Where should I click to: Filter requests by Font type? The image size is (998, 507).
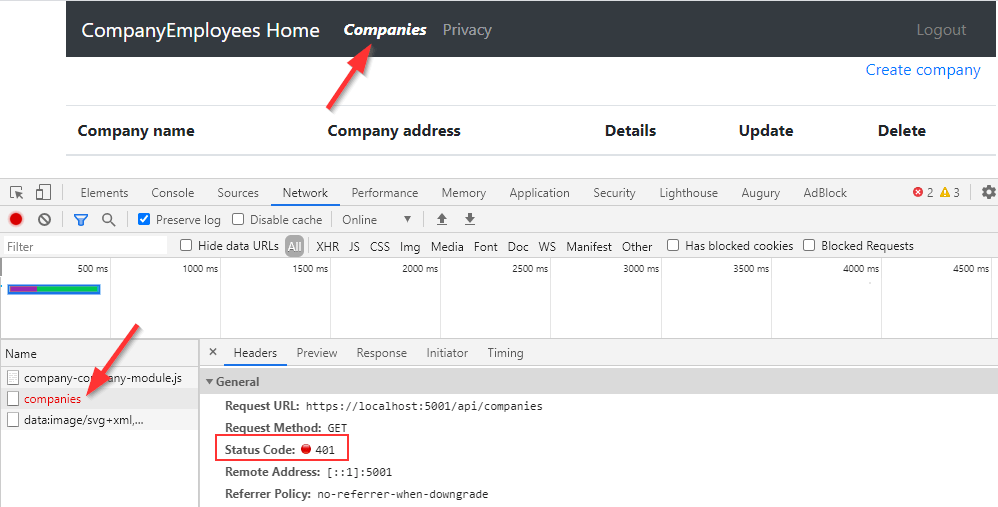click(486, 246)
